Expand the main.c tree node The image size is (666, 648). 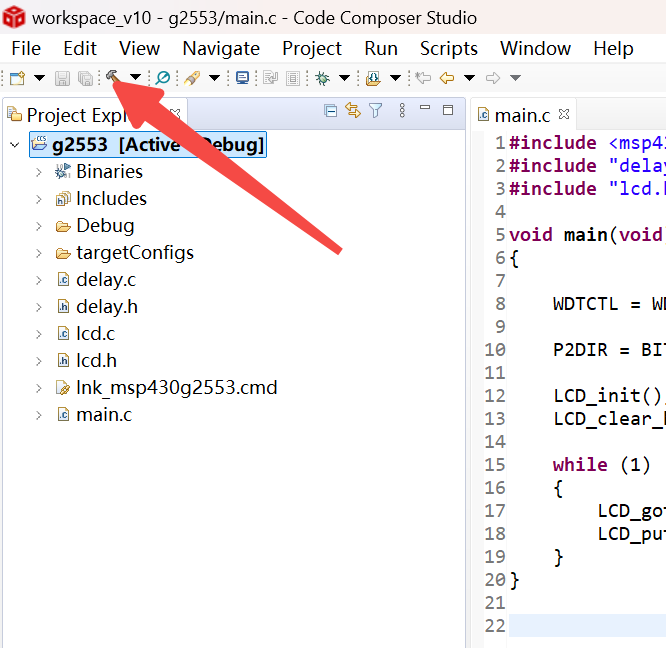point(39,416)
